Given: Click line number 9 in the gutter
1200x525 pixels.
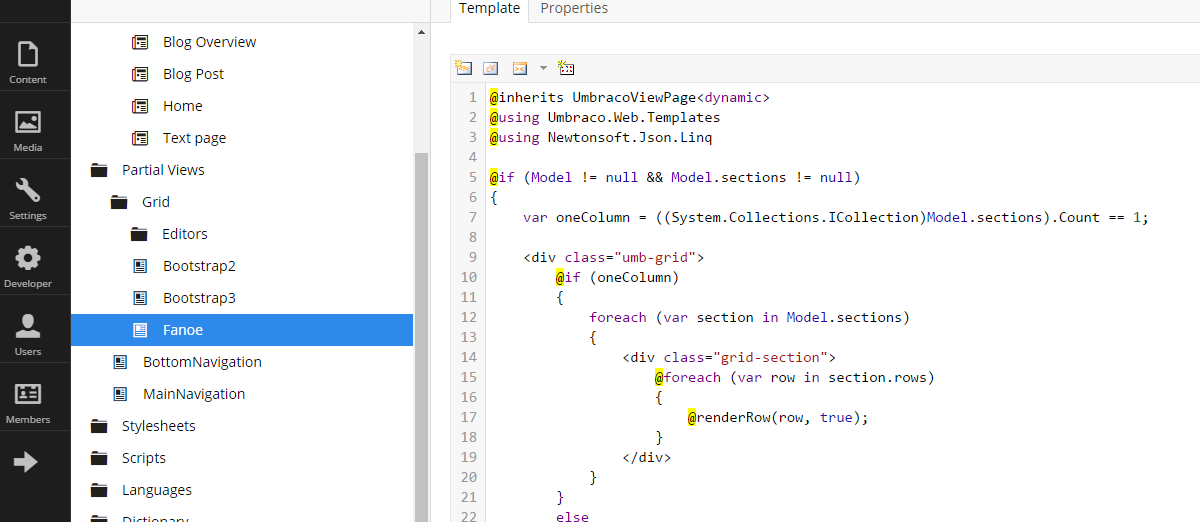Looking at the screenshot, I should click(472, 257).
